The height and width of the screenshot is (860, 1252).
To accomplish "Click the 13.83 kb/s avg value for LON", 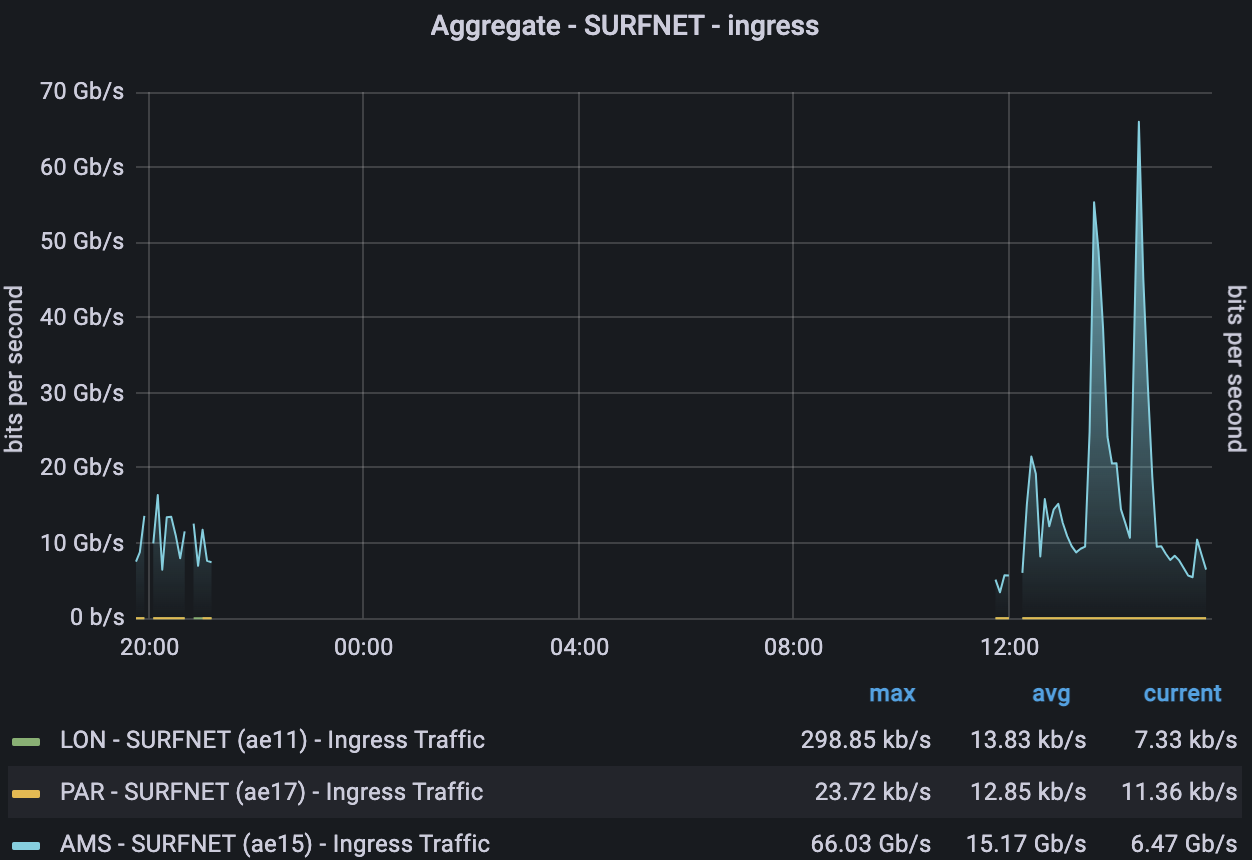I will (1028, 741).
